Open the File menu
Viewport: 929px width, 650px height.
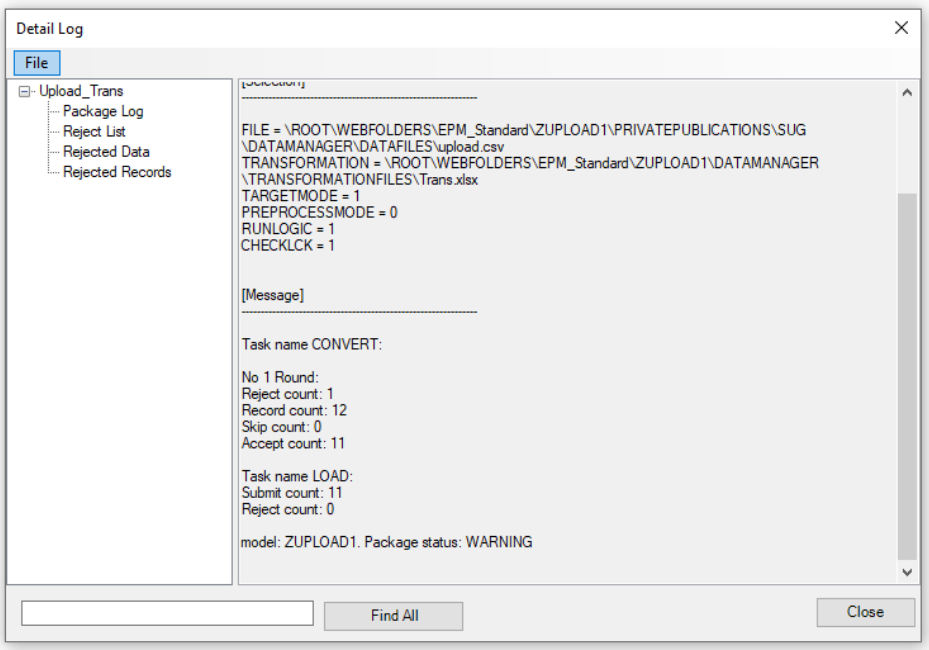[x=35, y=62]
